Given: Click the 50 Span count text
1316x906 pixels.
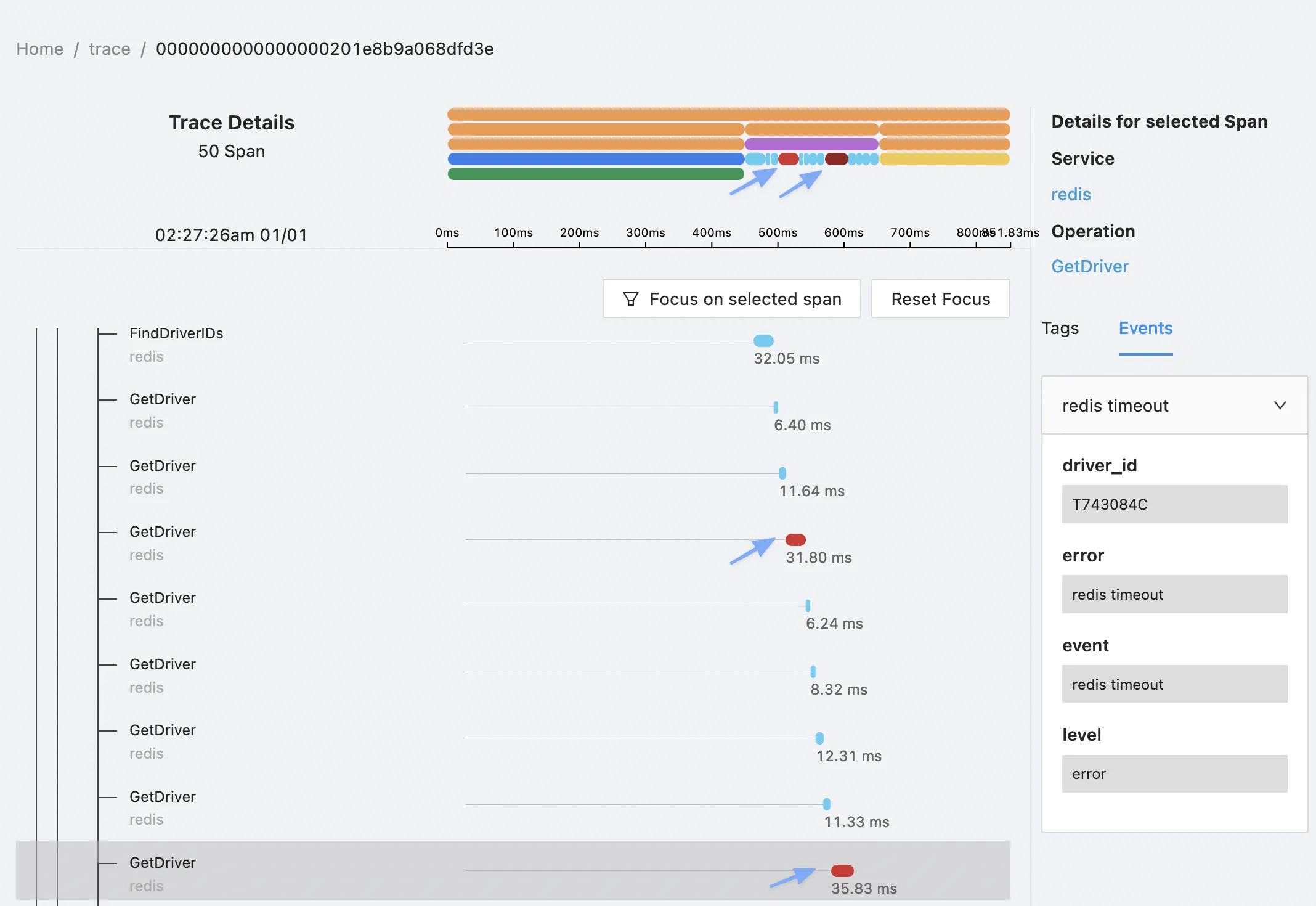Looking at the screenshot, I should click(232, 151).
